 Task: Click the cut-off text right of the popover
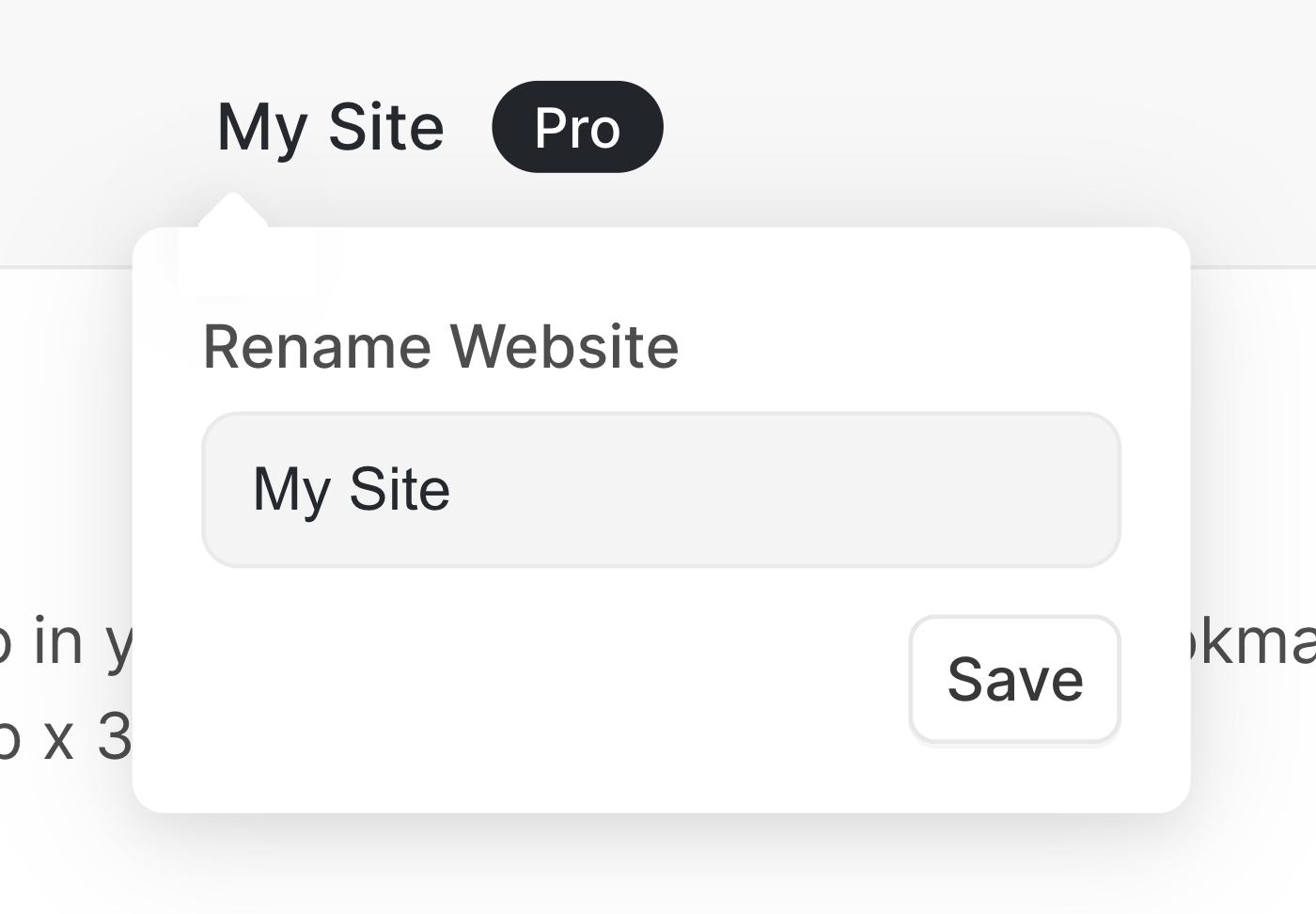pyautogui.click(x=1255, y=641)
